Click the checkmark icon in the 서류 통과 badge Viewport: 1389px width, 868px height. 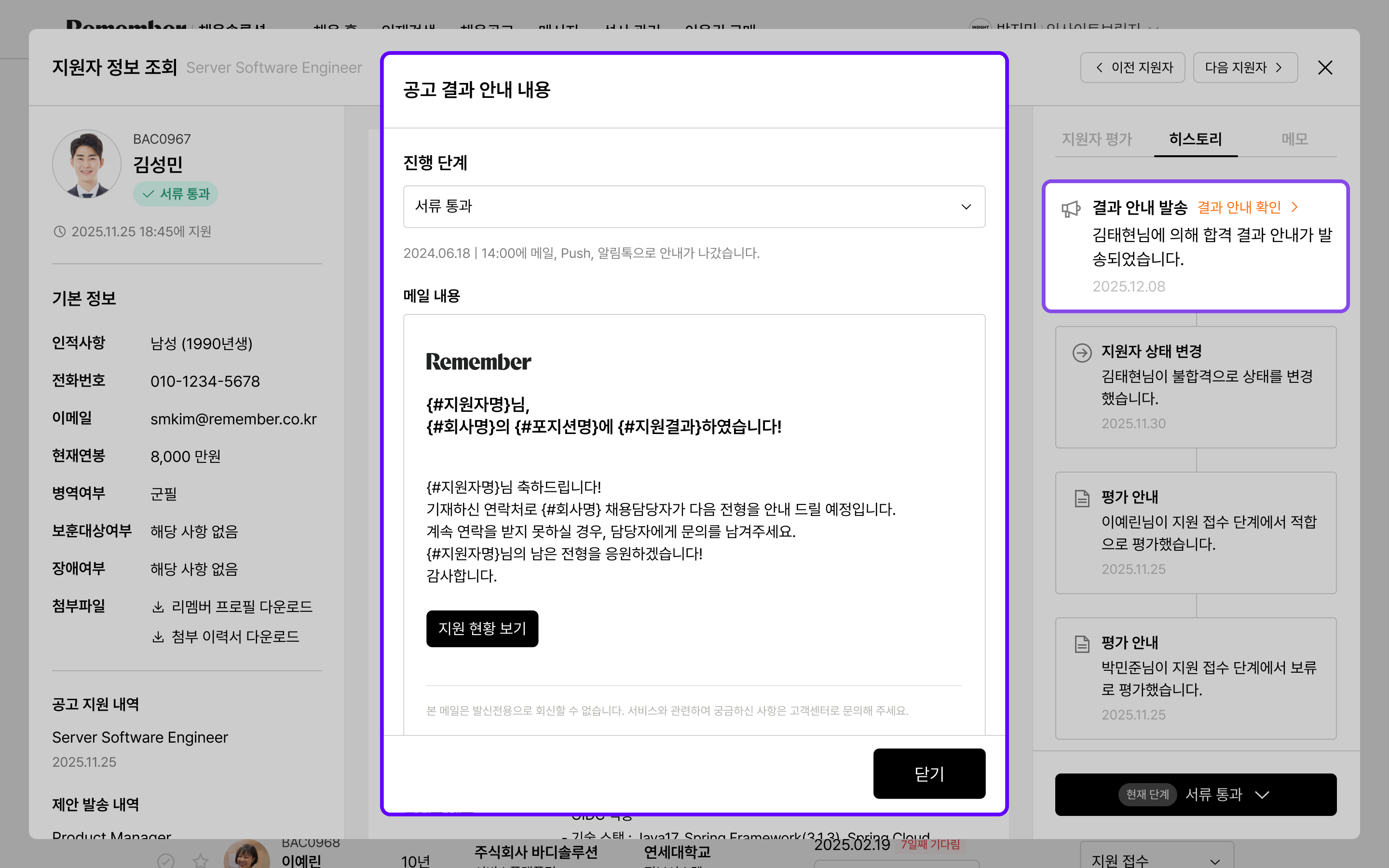coord(148,194)
